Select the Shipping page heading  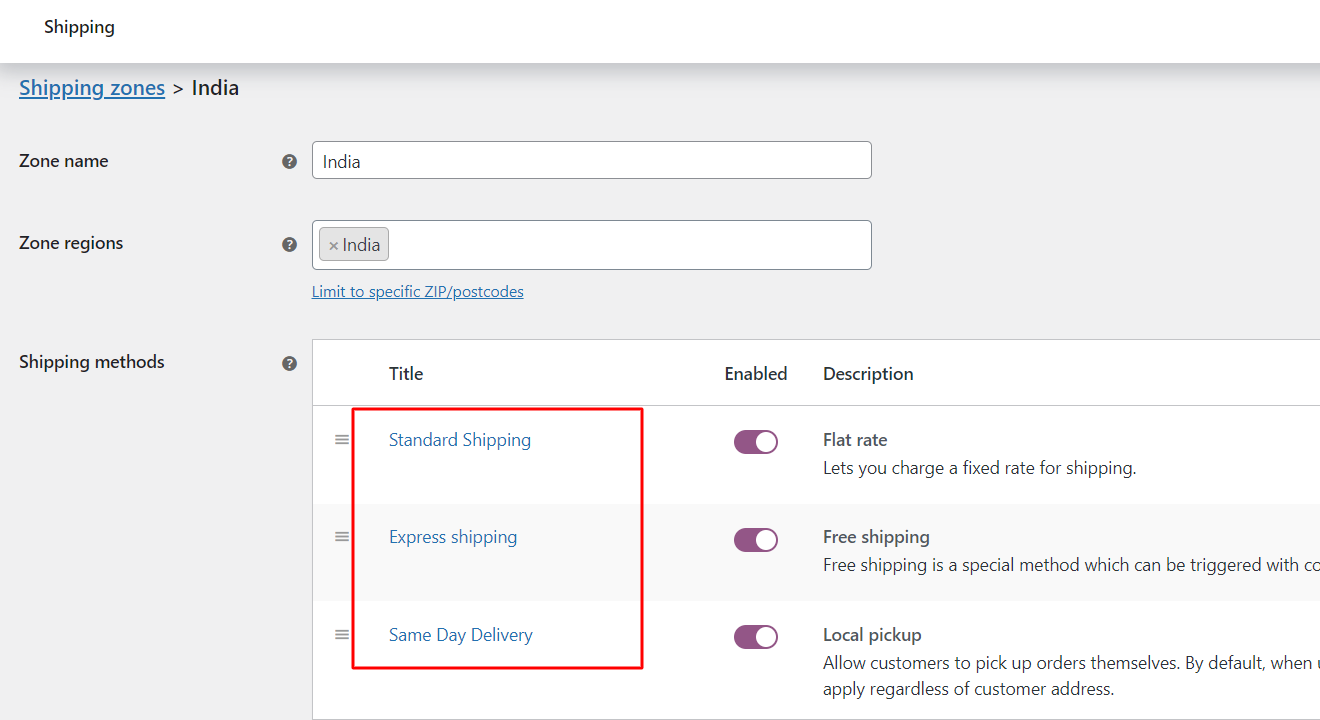coord(79,27)
